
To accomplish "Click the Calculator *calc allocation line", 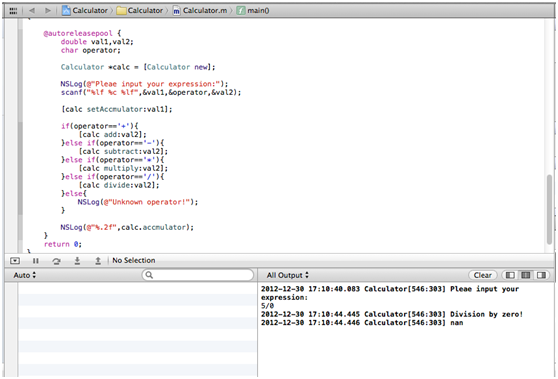I will point(138,67).
